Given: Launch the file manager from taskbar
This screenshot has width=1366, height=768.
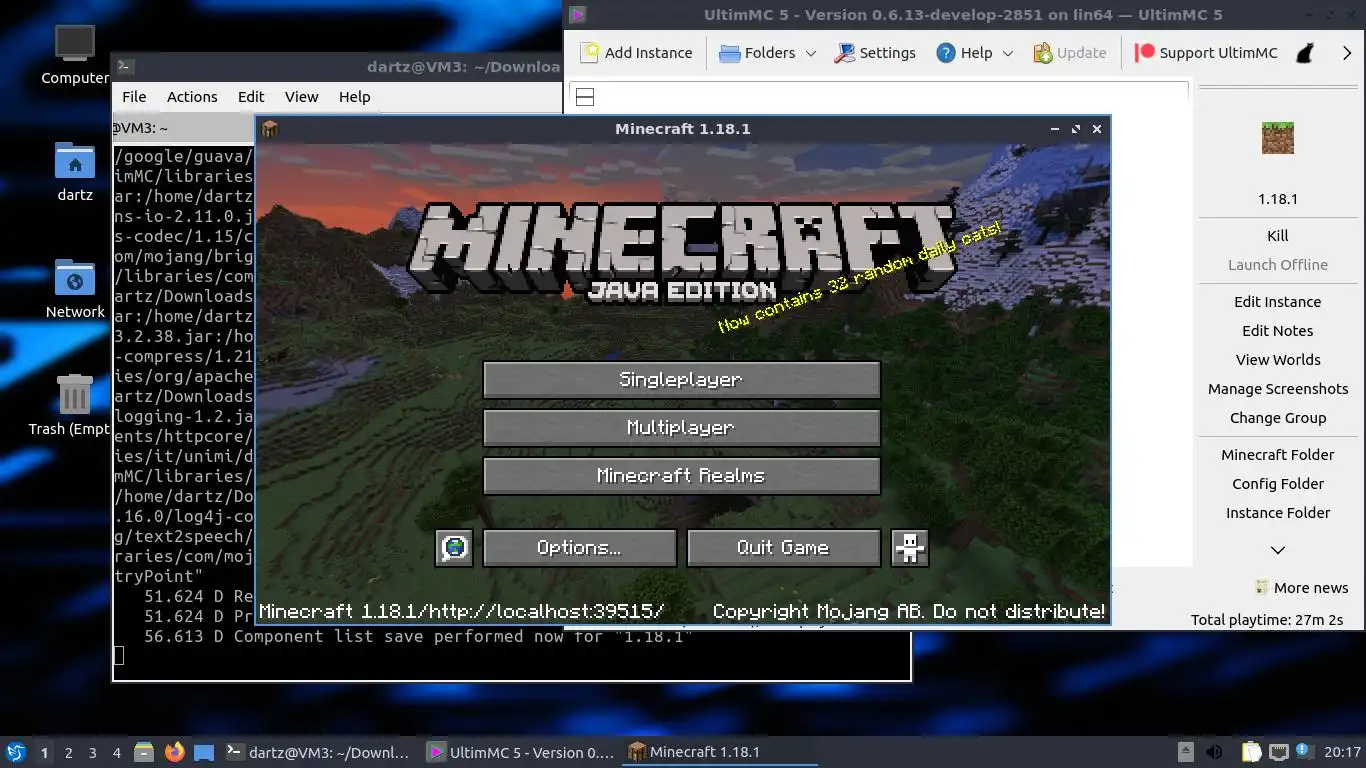Looking at the screenshot, I should 144,752.
